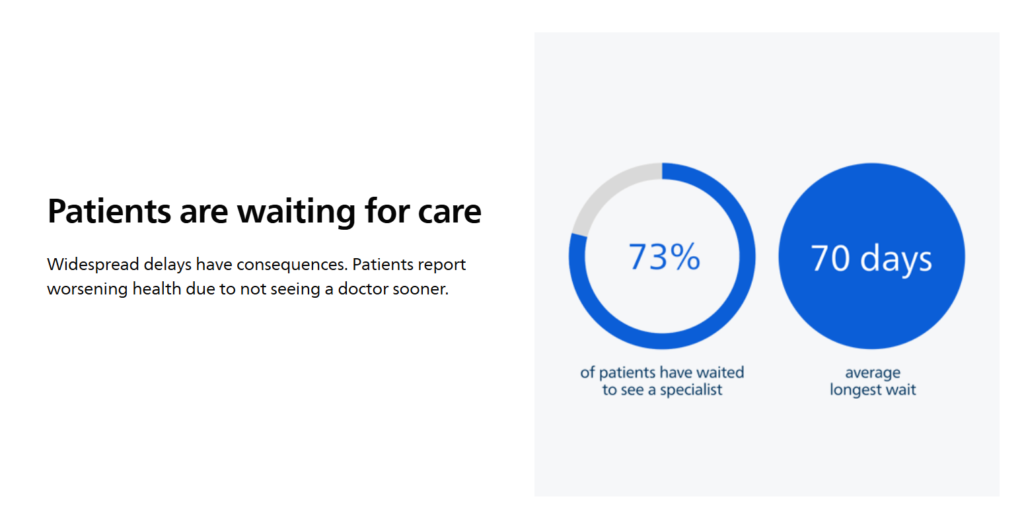Click the 'worsening health' paragraph line
This screenshot has width=1024, height=513.
[x=248, y=288]
